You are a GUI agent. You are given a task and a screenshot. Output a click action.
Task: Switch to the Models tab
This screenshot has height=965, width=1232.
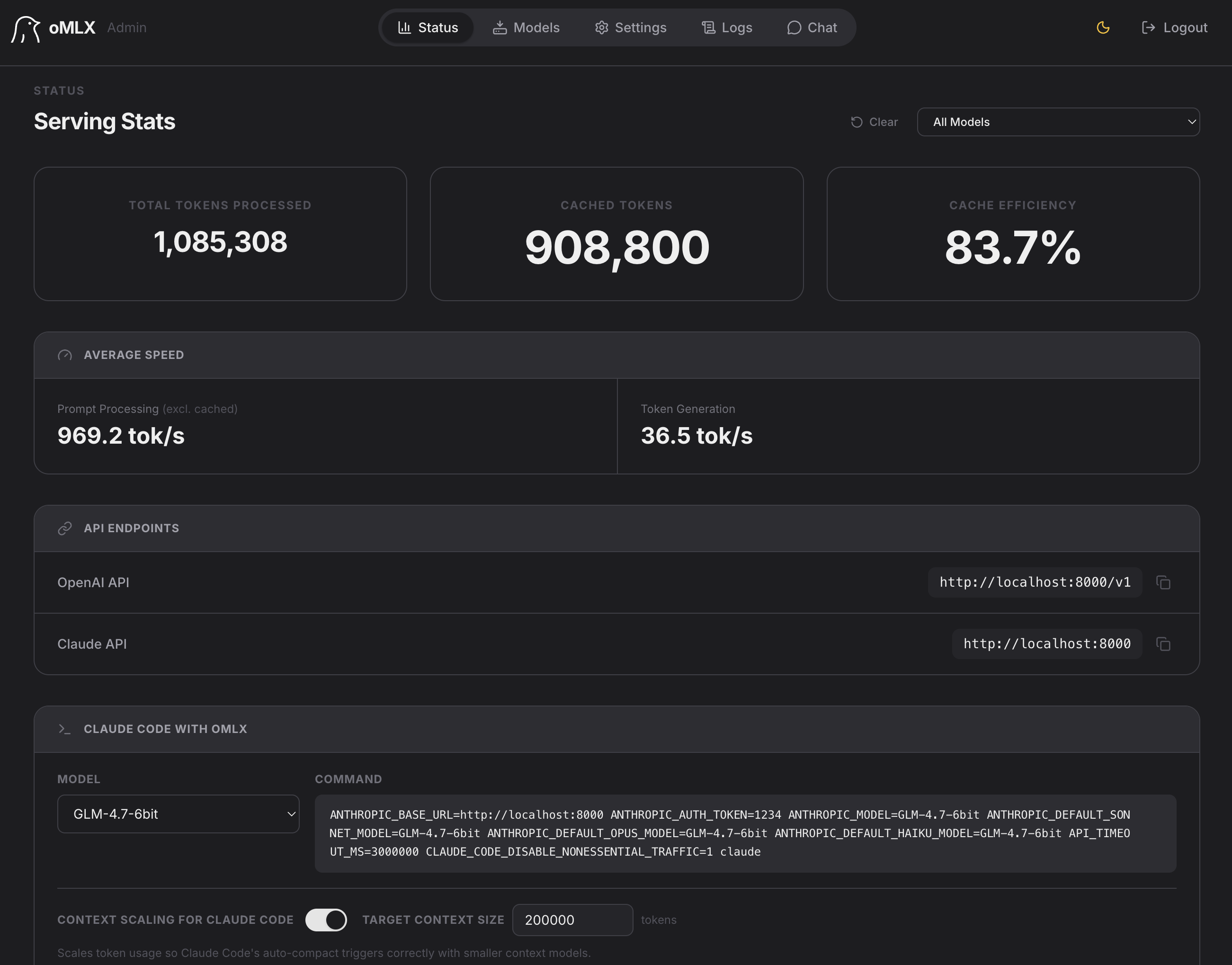click(526, 27)
